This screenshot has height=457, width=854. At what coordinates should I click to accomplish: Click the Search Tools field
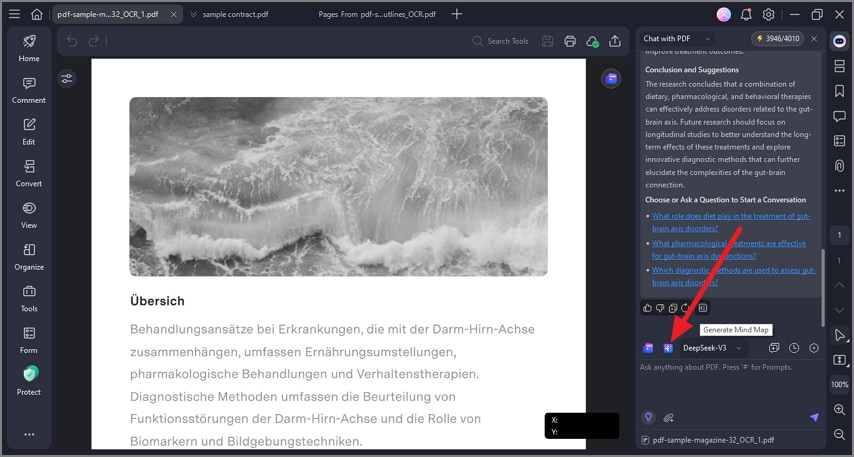(x=501, y=41)
